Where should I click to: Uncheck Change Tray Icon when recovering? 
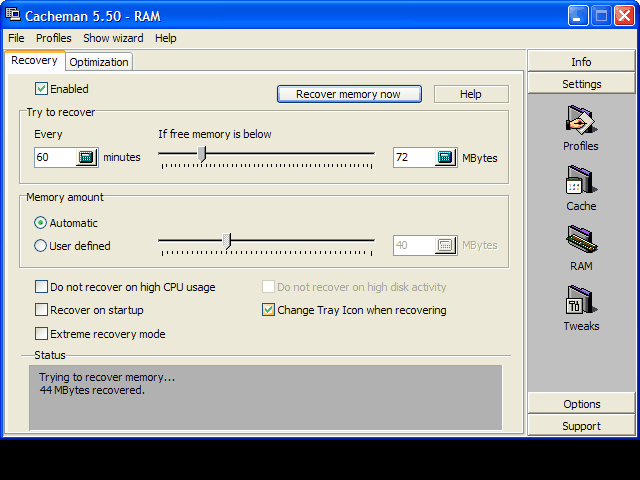click(x=268, y=310)
